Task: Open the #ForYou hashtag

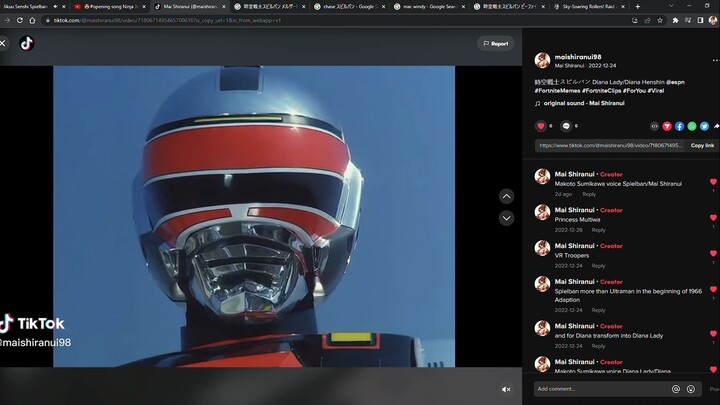Action: pyautogui.click(x=634, y=90)
